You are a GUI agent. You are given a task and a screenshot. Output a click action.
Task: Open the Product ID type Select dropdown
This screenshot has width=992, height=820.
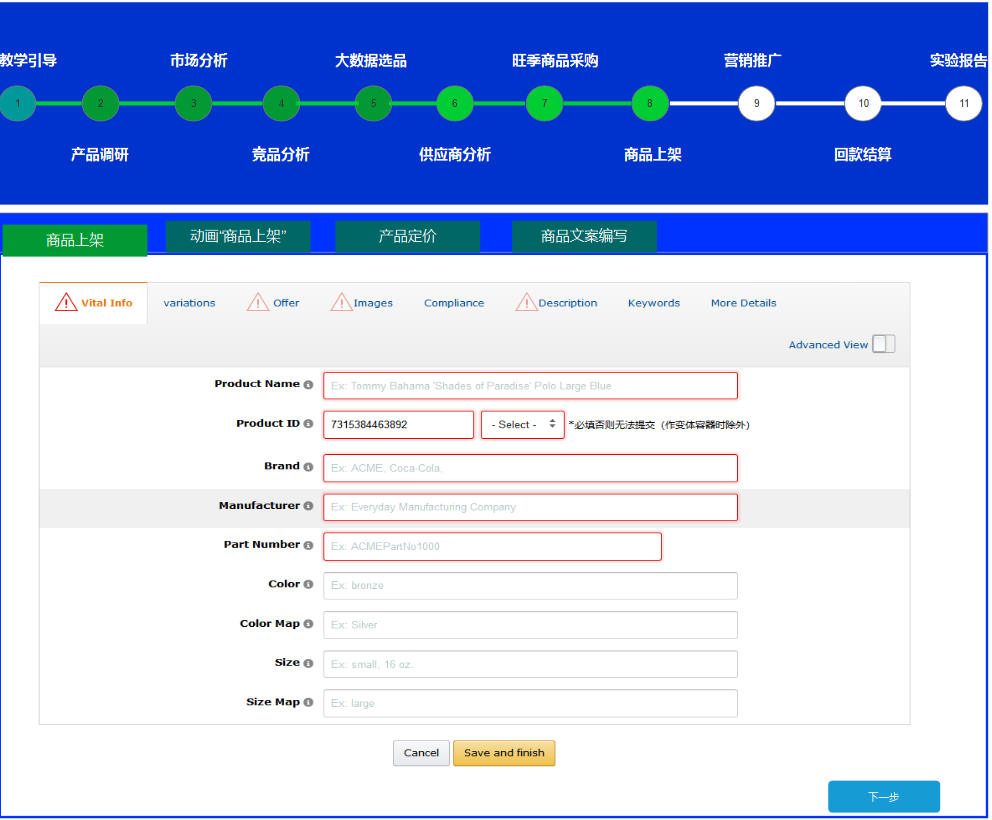[523, 425]
